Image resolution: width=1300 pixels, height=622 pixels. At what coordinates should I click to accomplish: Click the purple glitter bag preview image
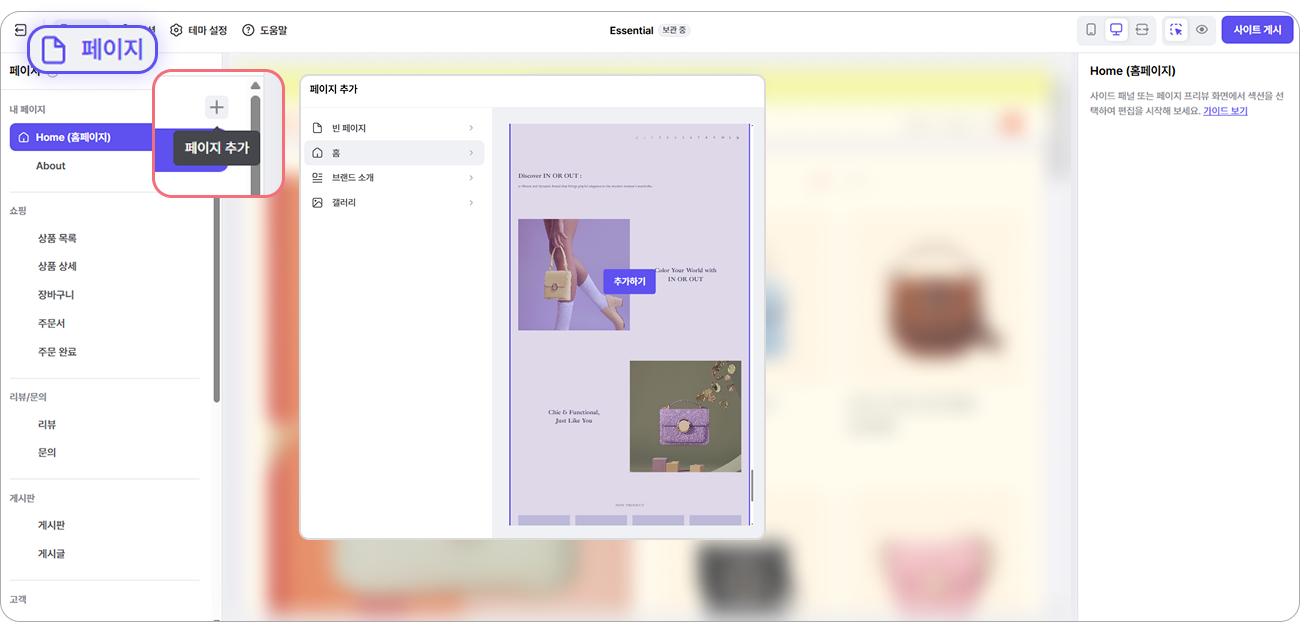tap(685, 416)
